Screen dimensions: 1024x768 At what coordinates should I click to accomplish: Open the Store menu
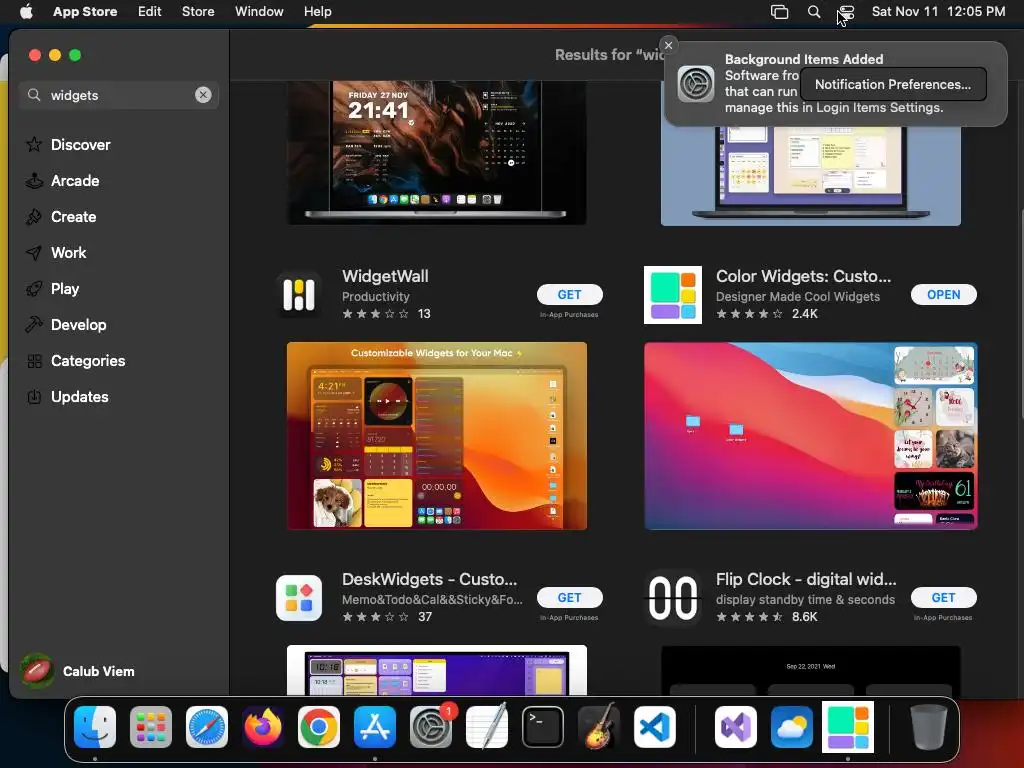pyautogui.click(x=198, y=11)
